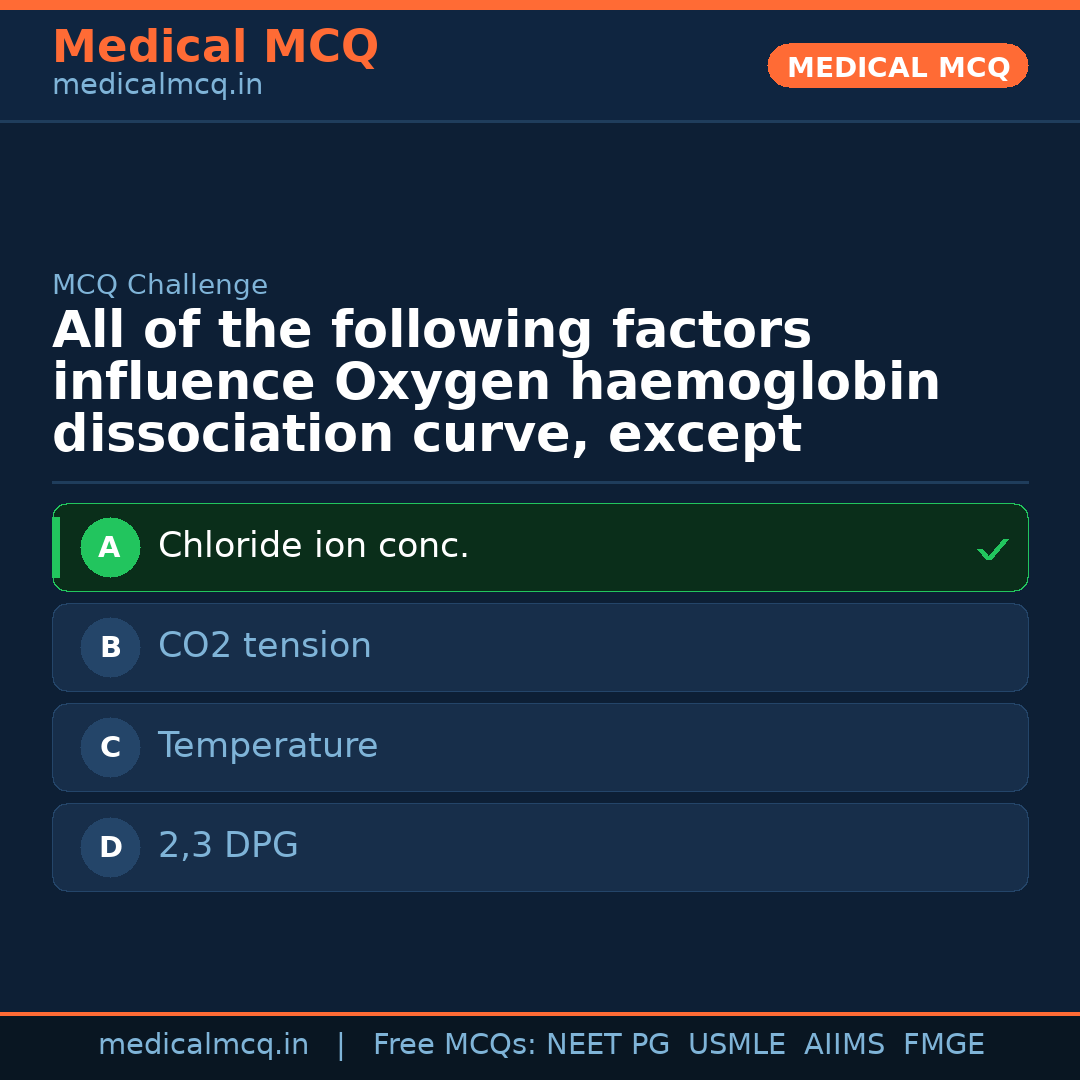Click the C letter circle badge
Viewport: 1080px width, 1080px height.
click(110, 747)
